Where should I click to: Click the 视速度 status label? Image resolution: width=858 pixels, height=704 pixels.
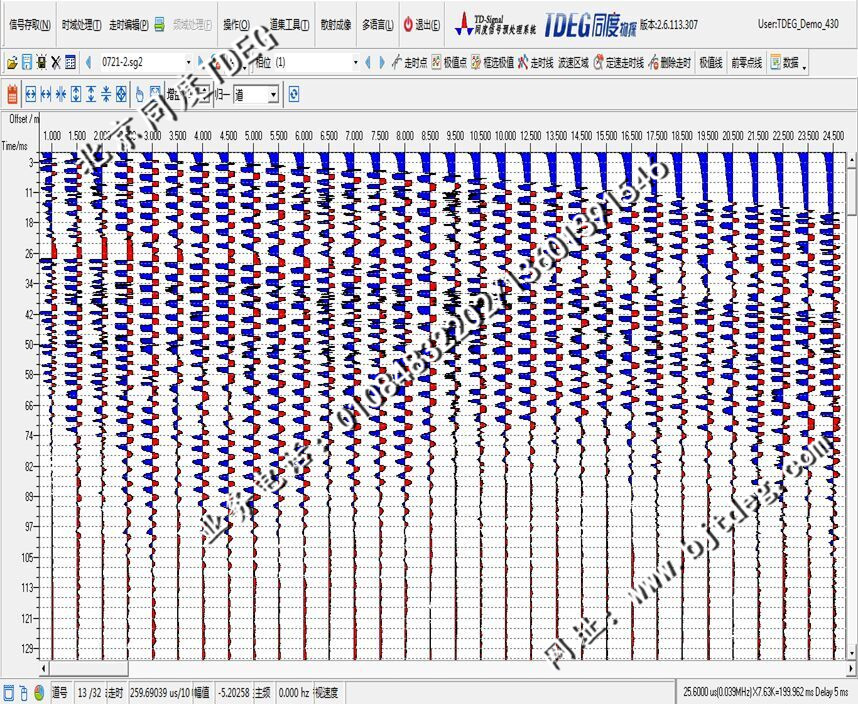click(327, 693)
